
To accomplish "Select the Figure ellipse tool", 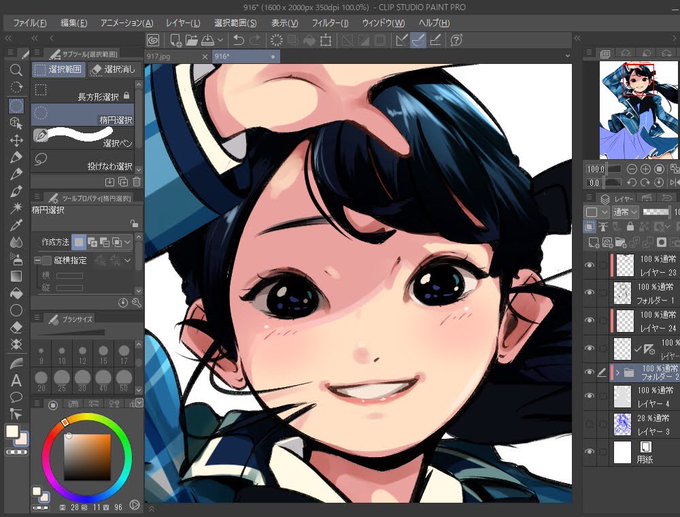I will 16,310.
